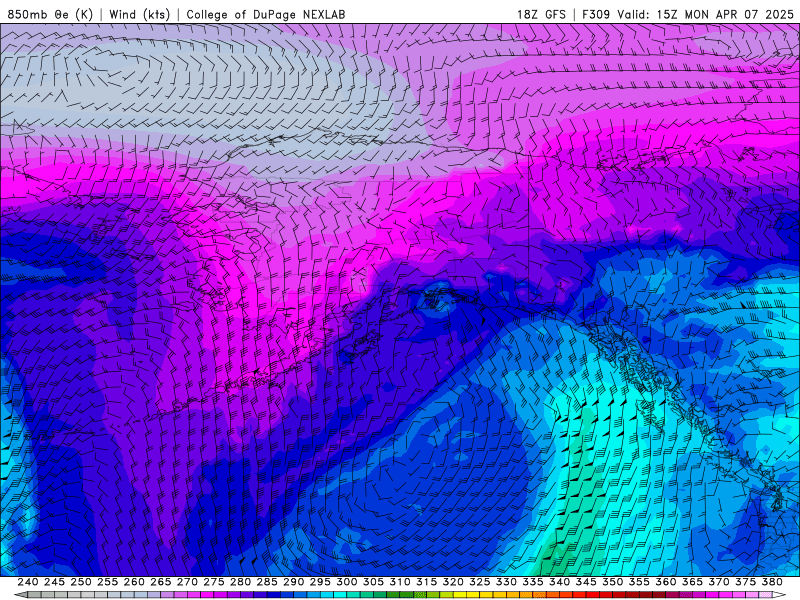This screenshot has width=800, height=600.
Task: Click the 285 value on the color scale
Action: (x=267, y=582)
